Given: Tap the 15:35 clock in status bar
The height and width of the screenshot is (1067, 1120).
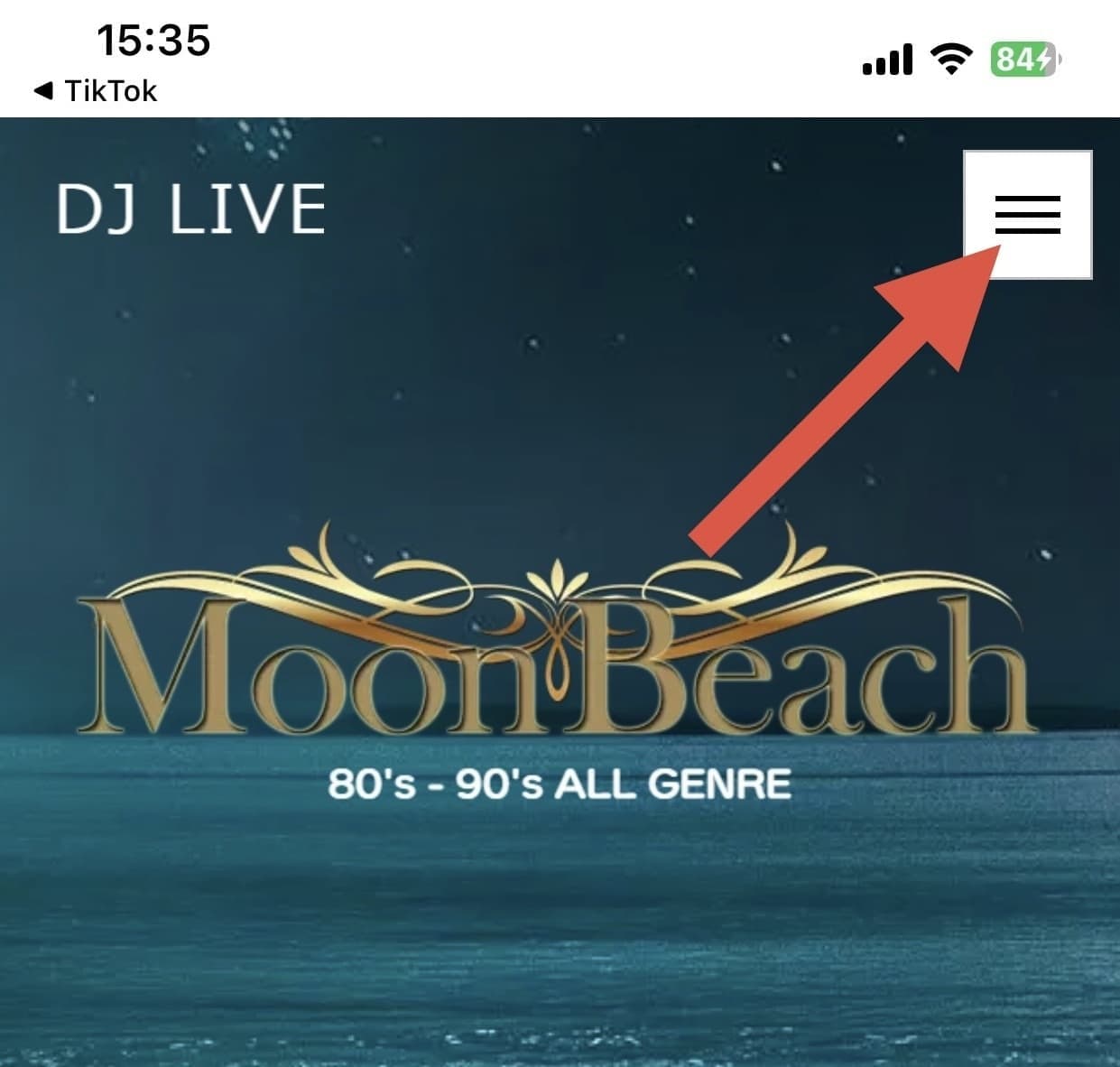Looking at the screenshot, I should coord(153,41).
